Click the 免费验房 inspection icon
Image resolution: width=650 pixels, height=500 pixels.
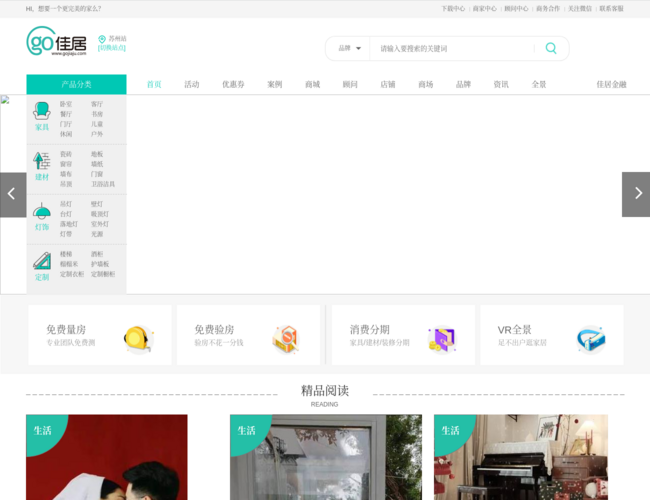[286, 339]
